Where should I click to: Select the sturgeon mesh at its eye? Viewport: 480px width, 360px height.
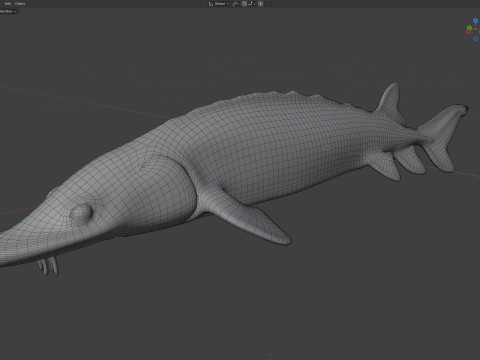81,212
